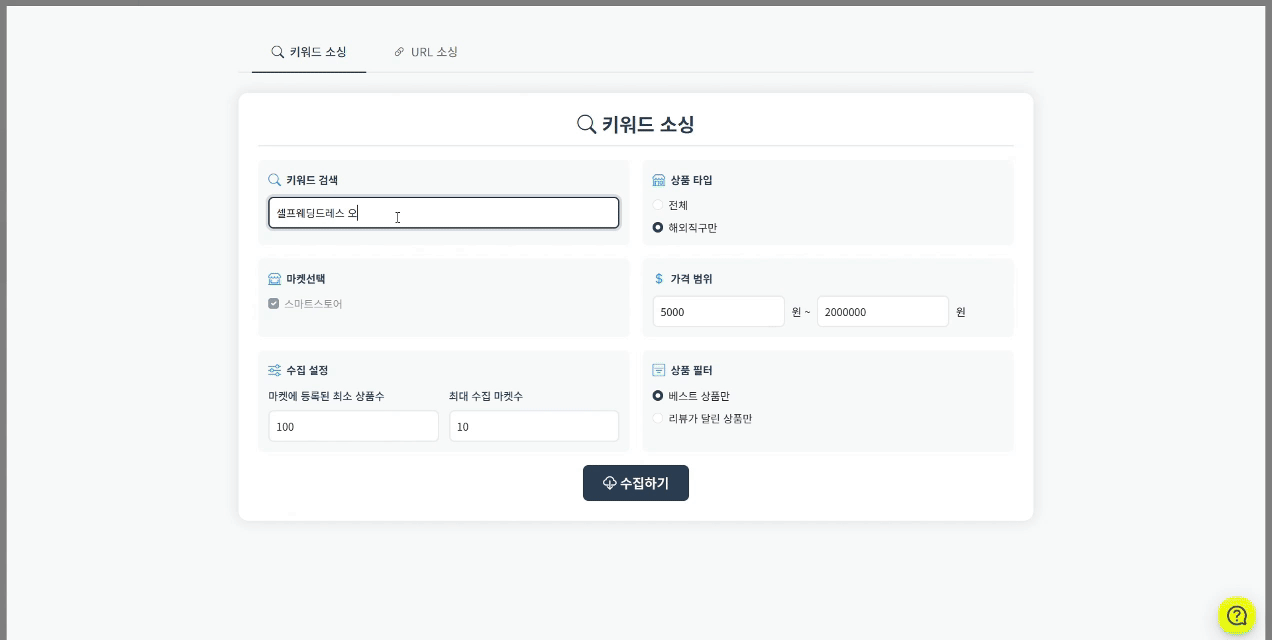1272x640 pixels.
Task: Click the search icon beside 키워드 검색 label
Action: coord(274,180)
